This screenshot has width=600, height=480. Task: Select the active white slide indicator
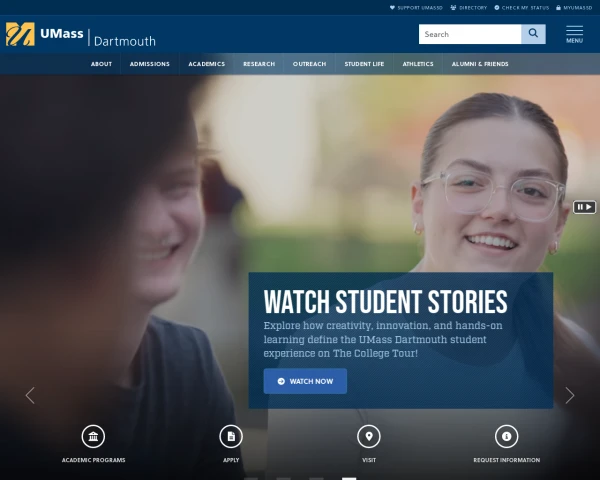(x=349, y=478)
